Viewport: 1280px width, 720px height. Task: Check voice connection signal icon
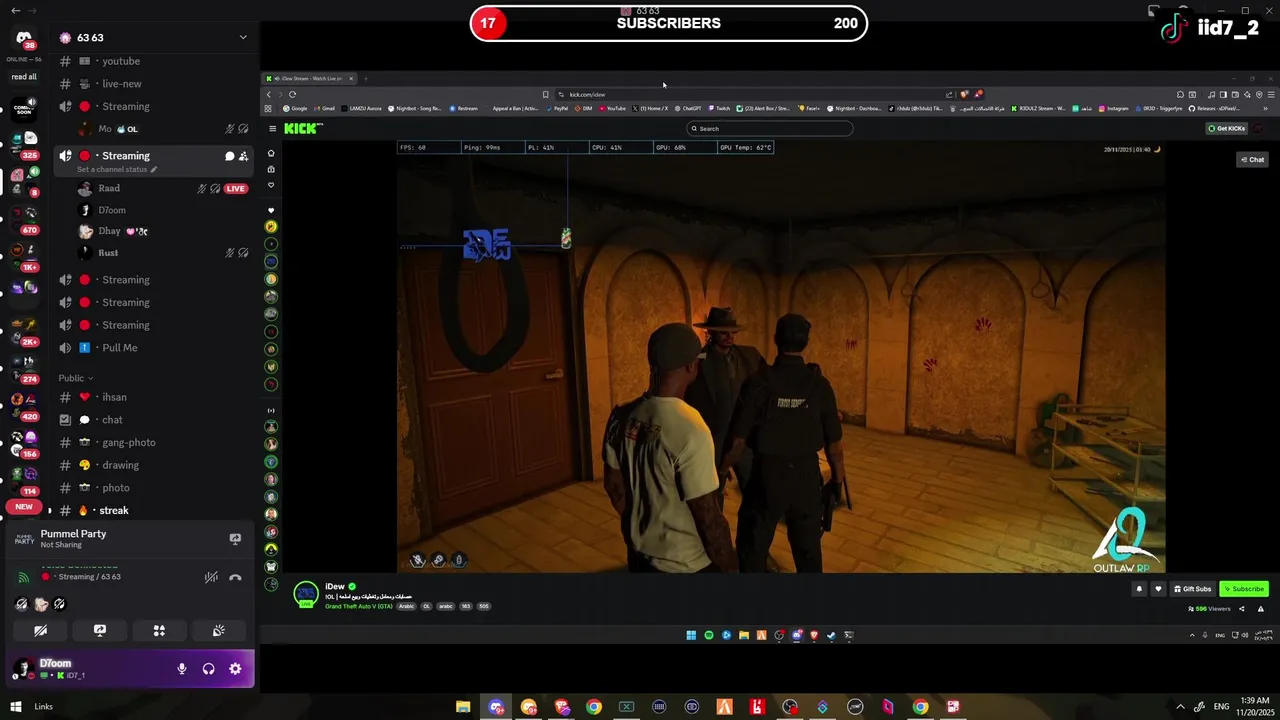tap(23, 577)
